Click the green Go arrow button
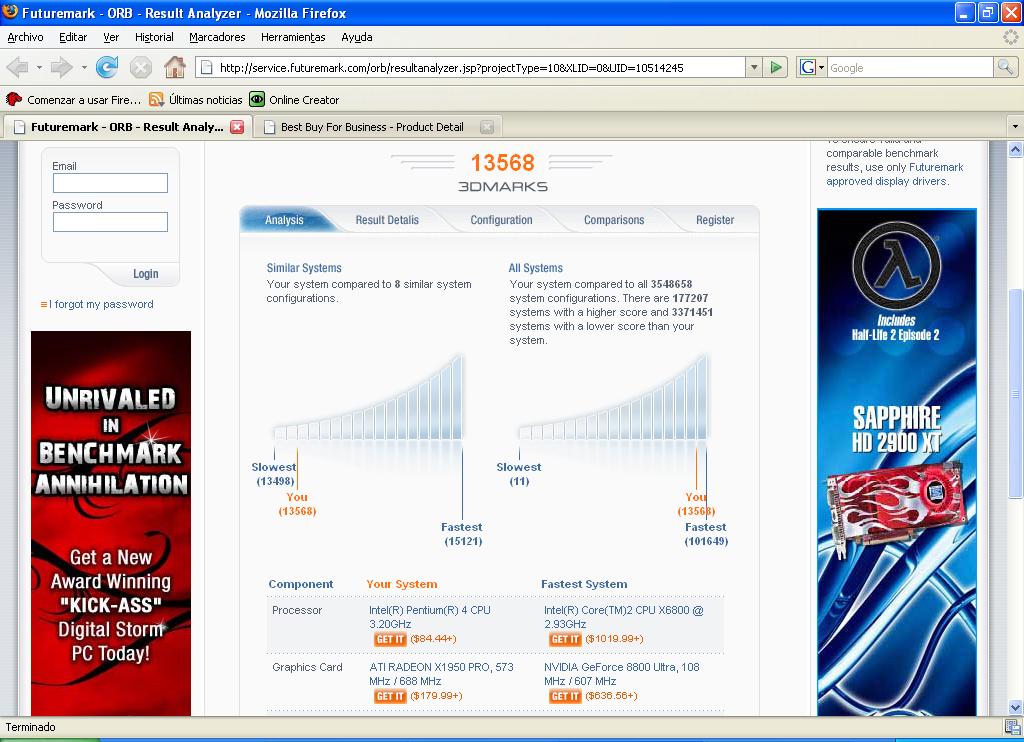The image size is (1024, 742). tap(775, 67)
